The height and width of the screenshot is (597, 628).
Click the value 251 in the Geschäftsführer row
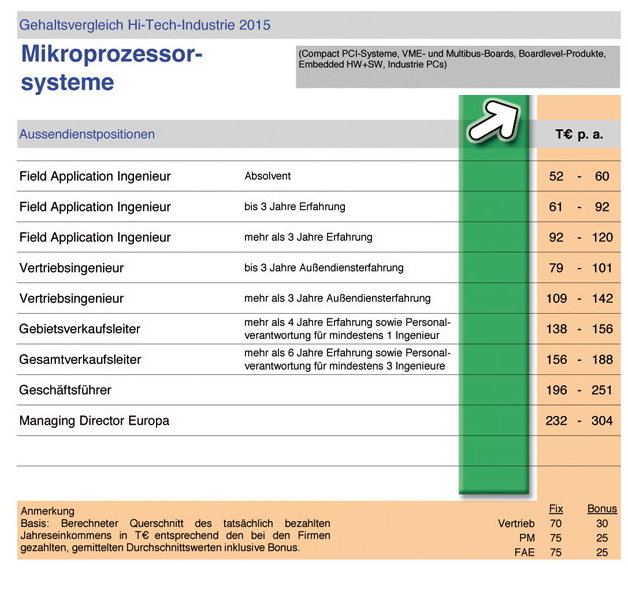coord(602,390)
